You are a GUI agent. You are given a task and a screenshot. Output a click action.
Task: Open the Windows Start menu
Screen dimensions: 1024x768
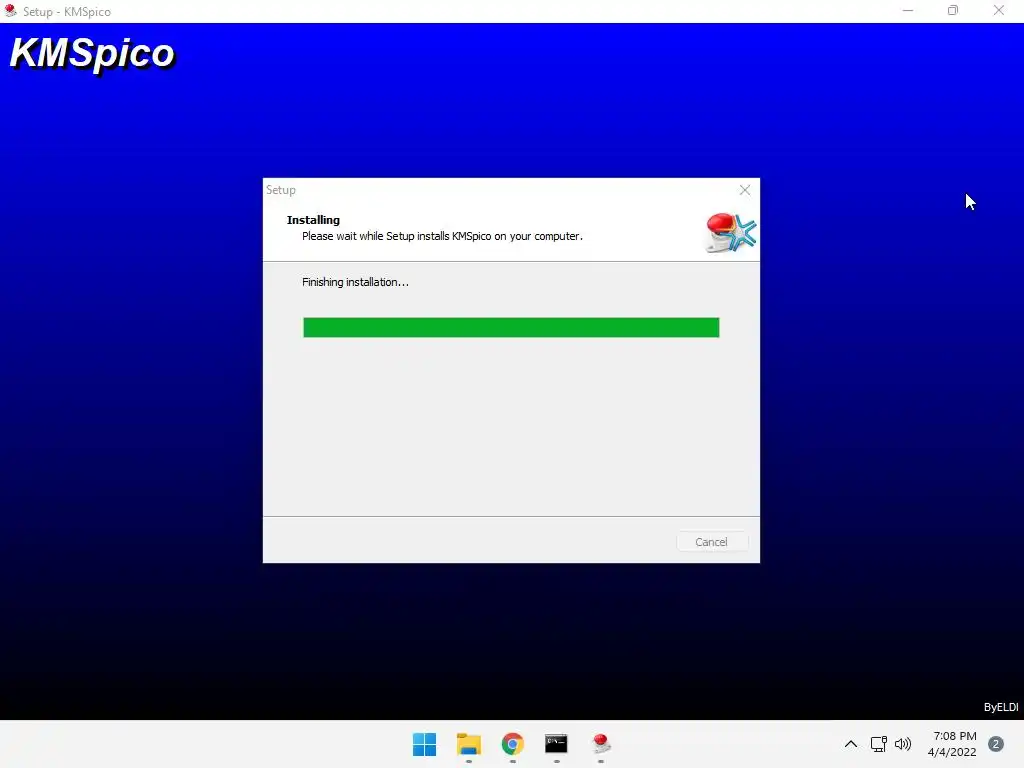tap(424, 744)
